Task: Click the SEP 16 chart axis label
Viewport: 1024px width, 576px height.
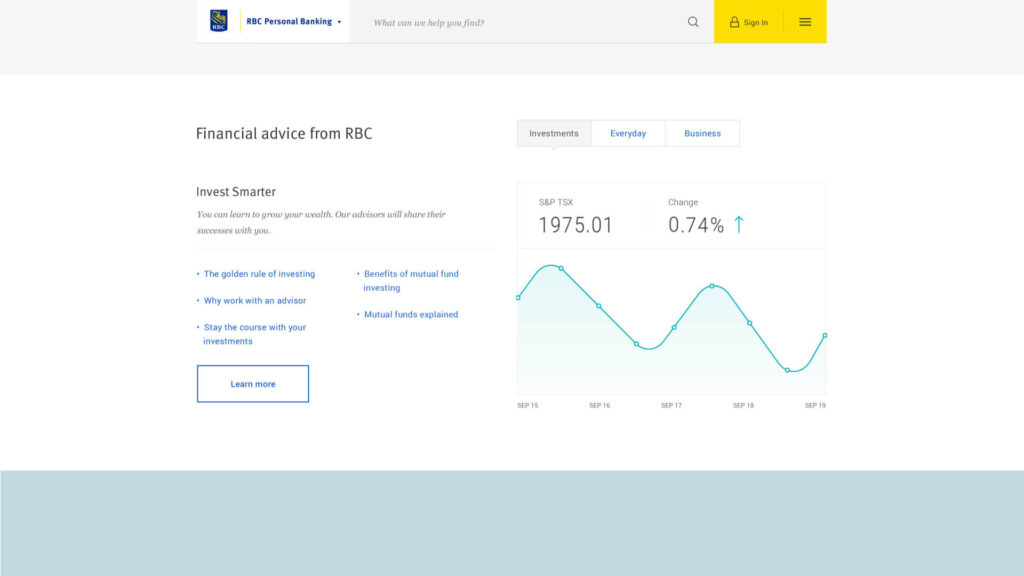Action: (600, 406)
